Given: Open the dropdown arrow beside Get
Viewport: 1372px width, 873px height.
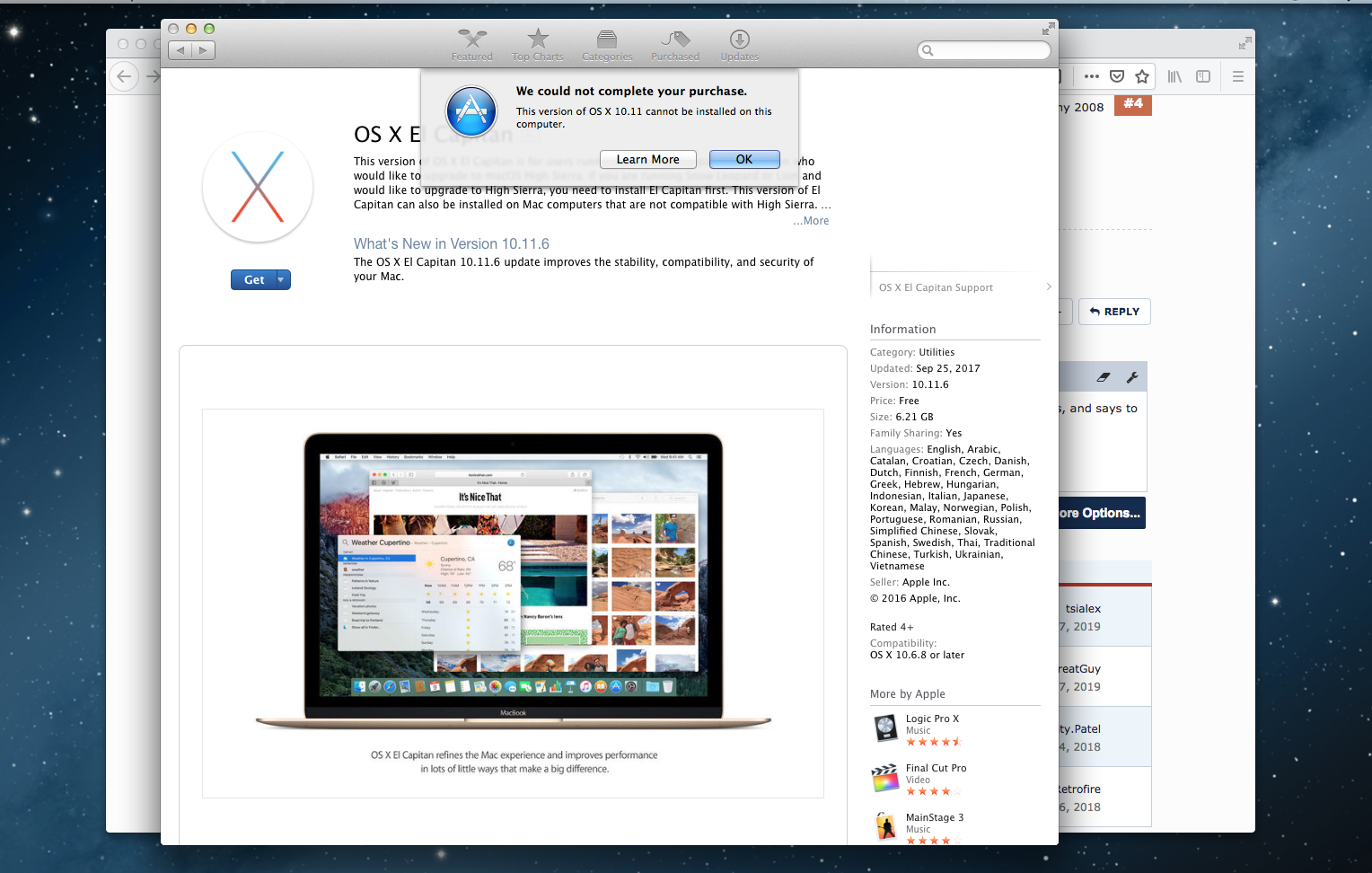Looking at the screenshot, I should [x=283, y=279].
